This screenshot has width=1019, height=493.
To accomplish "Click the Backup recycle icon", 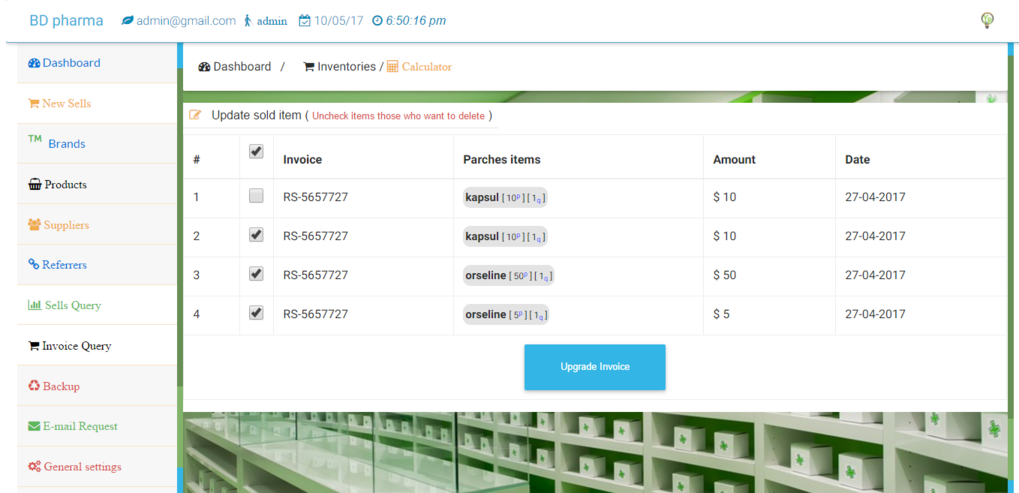I will click(x=34, y=386).
